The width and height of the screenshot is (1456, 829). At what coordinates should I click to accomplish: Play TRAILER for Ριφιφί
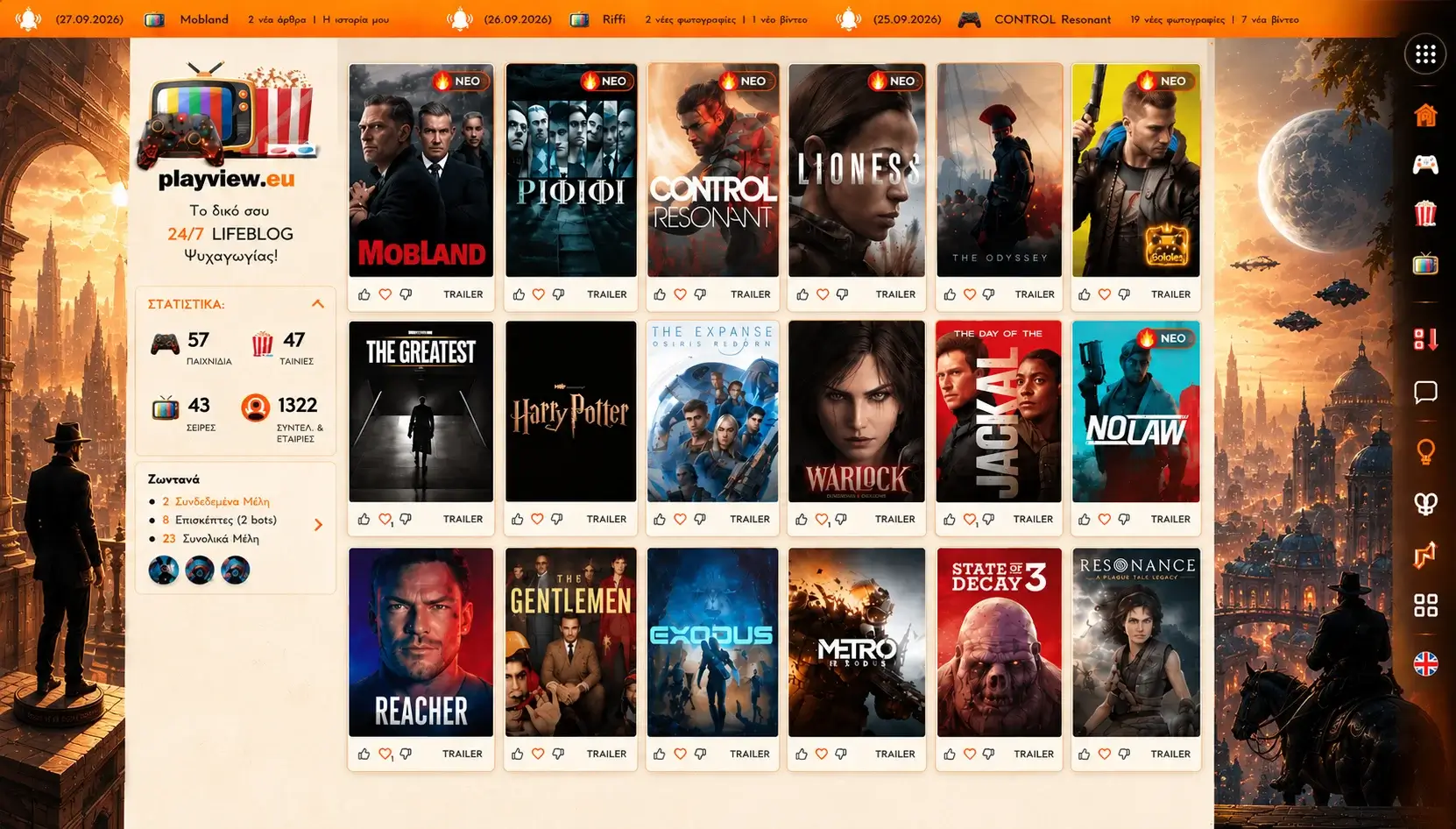click(607, 294)
